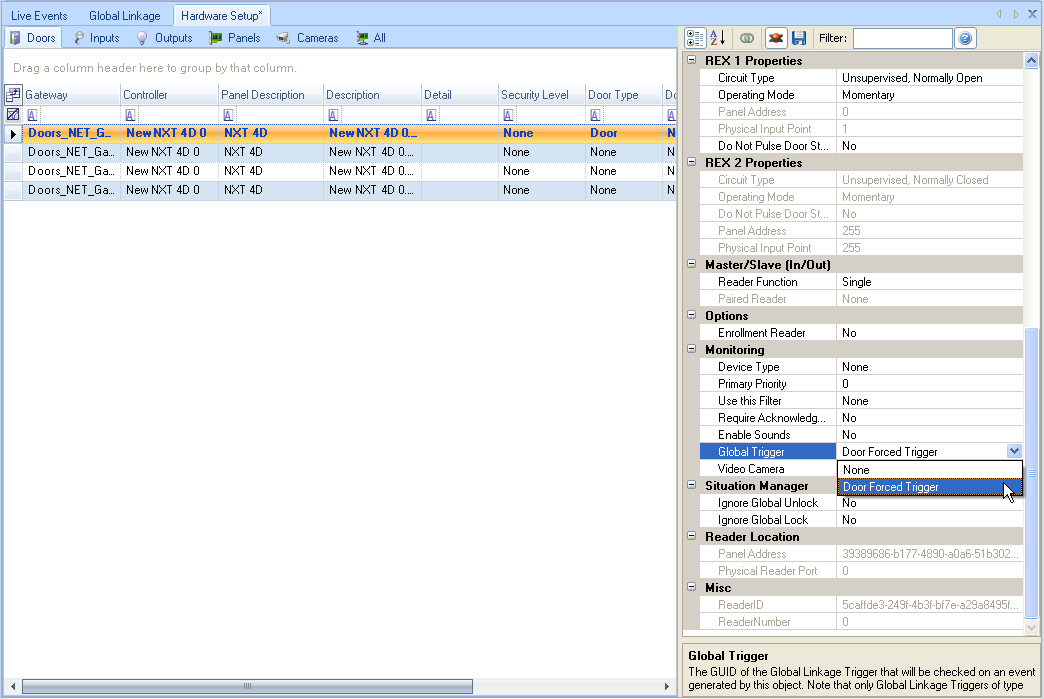1044x699 pixels.
Task: Sort properties alphabetically with A-Z icon
Action: coord(717,38)
